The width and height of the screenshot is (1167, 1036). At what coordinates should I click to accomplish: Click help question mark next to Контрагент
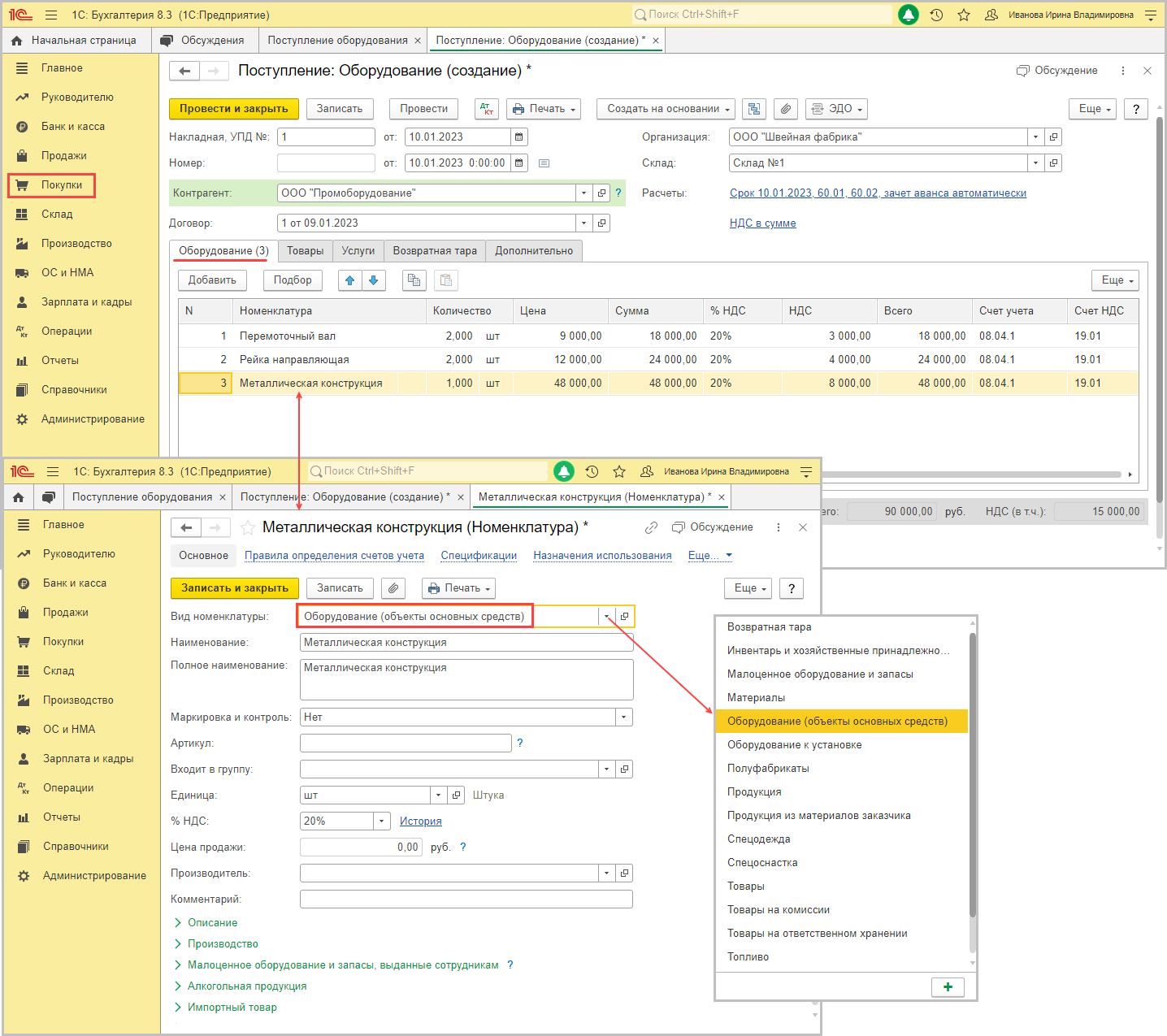coord(618,193)
